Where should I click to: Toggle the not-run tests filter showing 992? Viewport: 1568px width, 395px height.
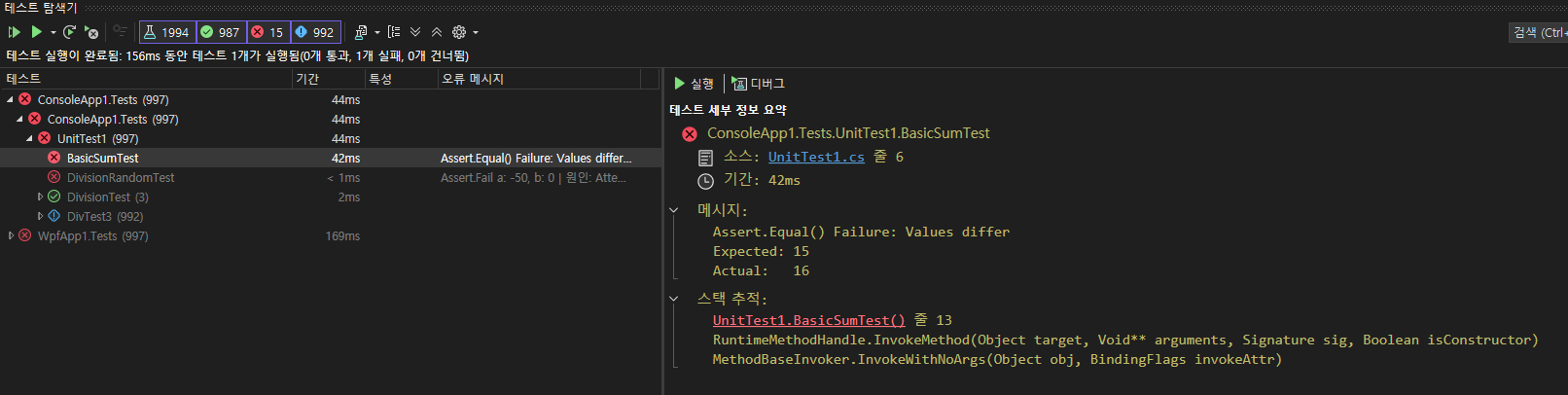click(315, 32)
